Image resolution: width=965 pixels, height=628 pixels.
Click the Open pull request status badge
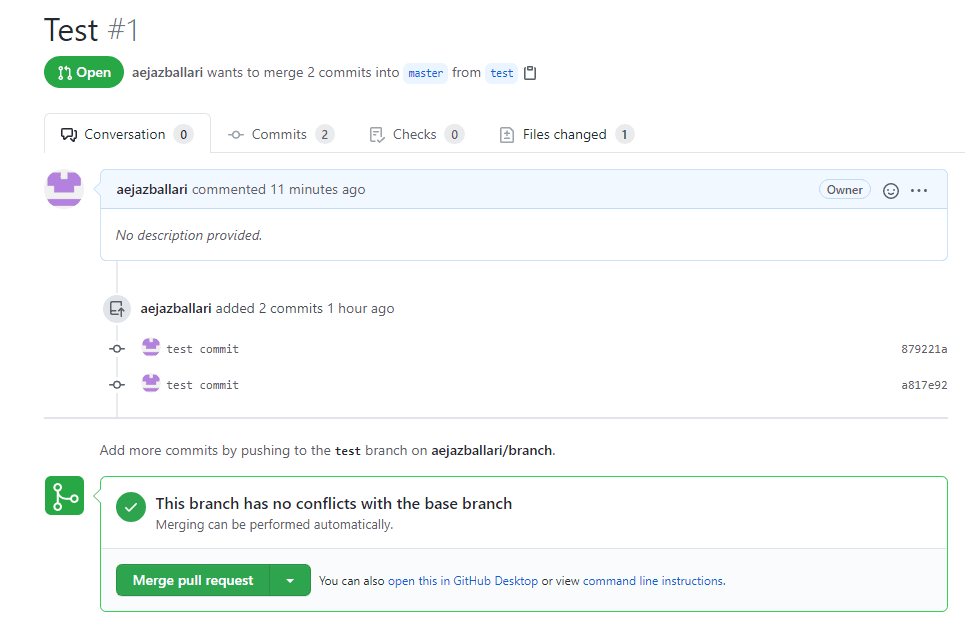(84, 73)
